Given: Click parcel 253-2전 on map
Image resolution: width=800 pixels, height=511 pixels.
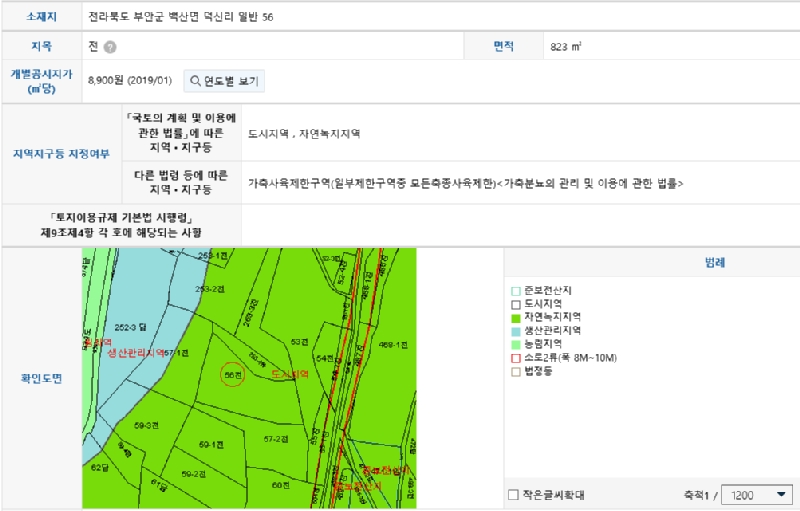Looking at the screenshot, I should [210, 289].
